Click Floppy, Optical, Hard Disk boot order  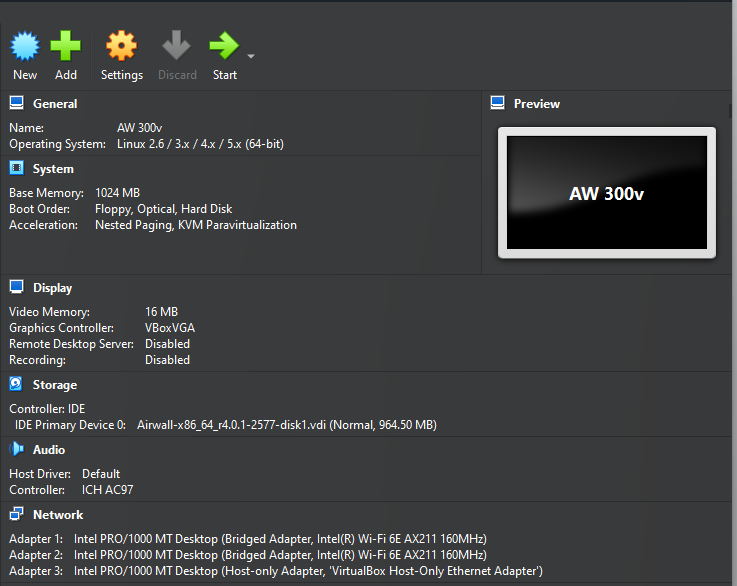coord(164,209)
